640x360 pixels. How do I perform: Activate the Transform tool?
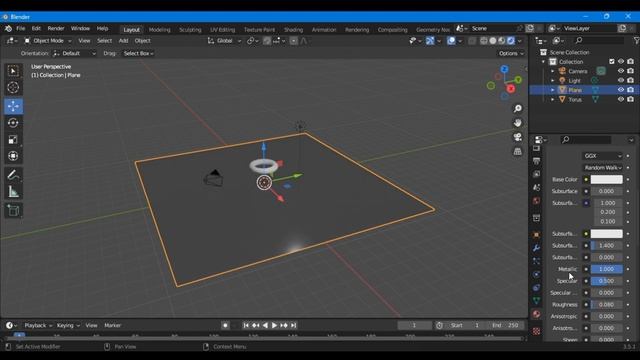coord(13,156)
